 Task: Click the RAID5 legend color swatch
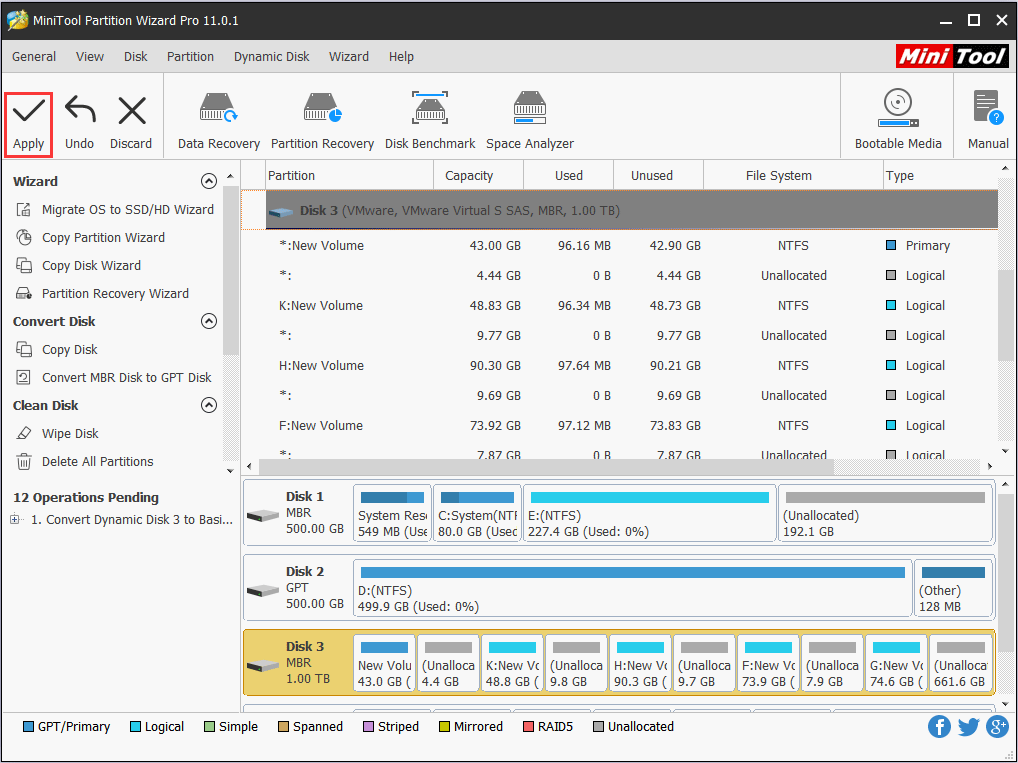[528, 727]
